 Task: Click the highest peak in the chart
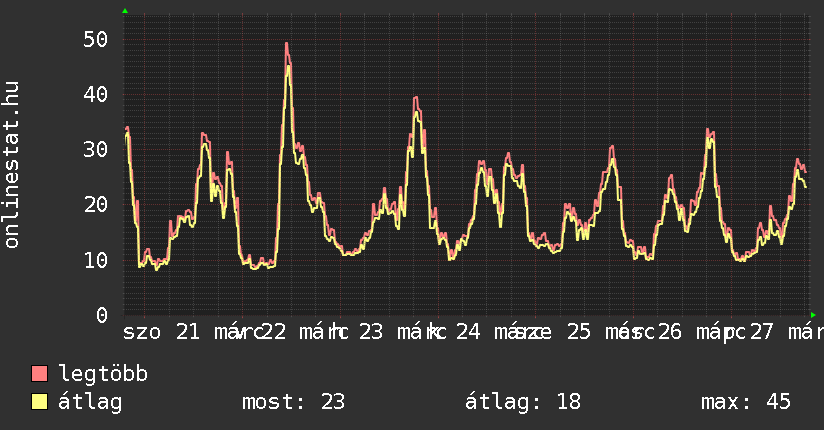point(287,44)
